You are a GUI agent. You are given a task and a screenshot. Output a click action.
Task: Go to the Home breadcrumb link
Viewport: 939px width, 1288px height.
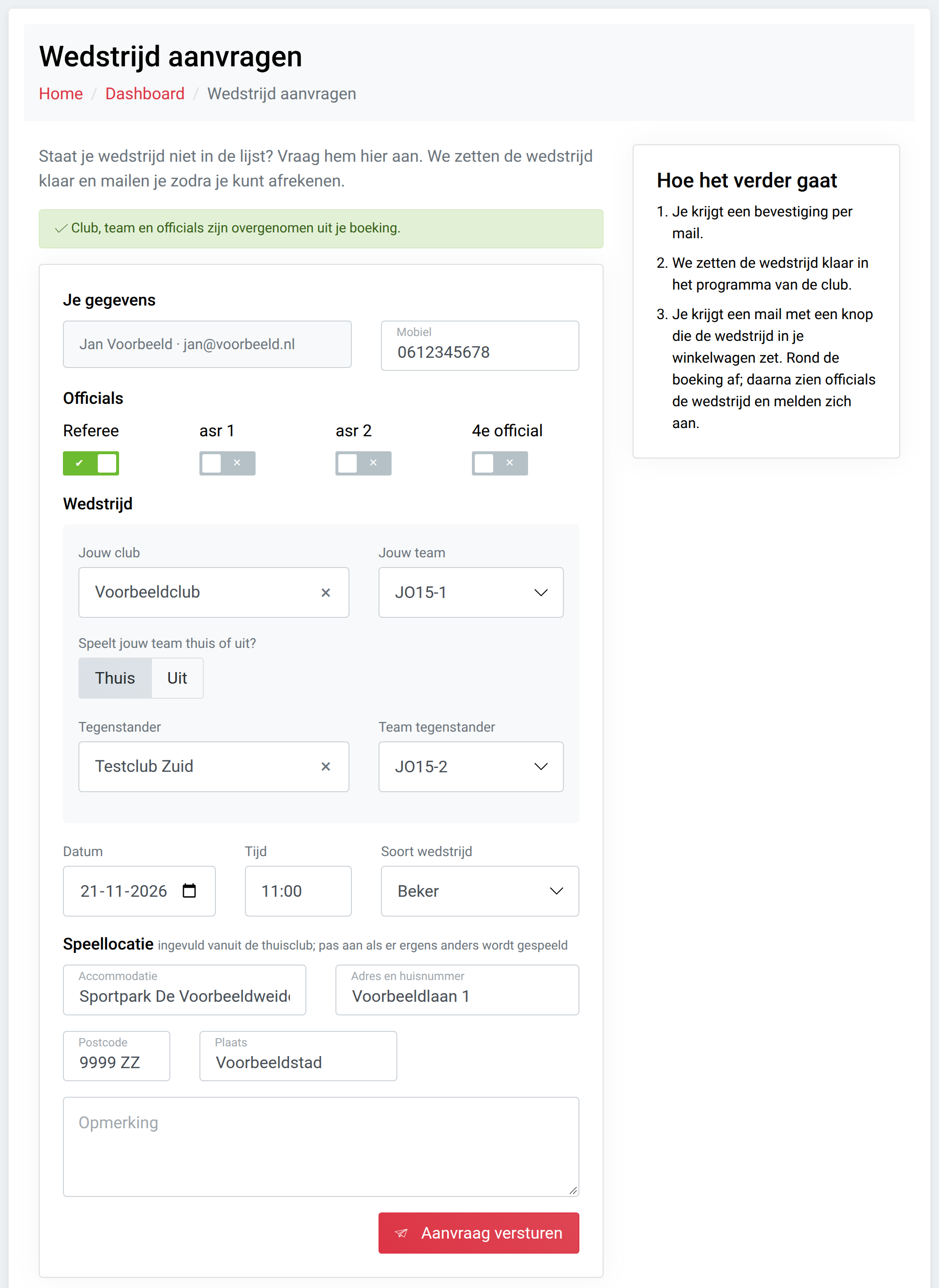coord(61,94)
